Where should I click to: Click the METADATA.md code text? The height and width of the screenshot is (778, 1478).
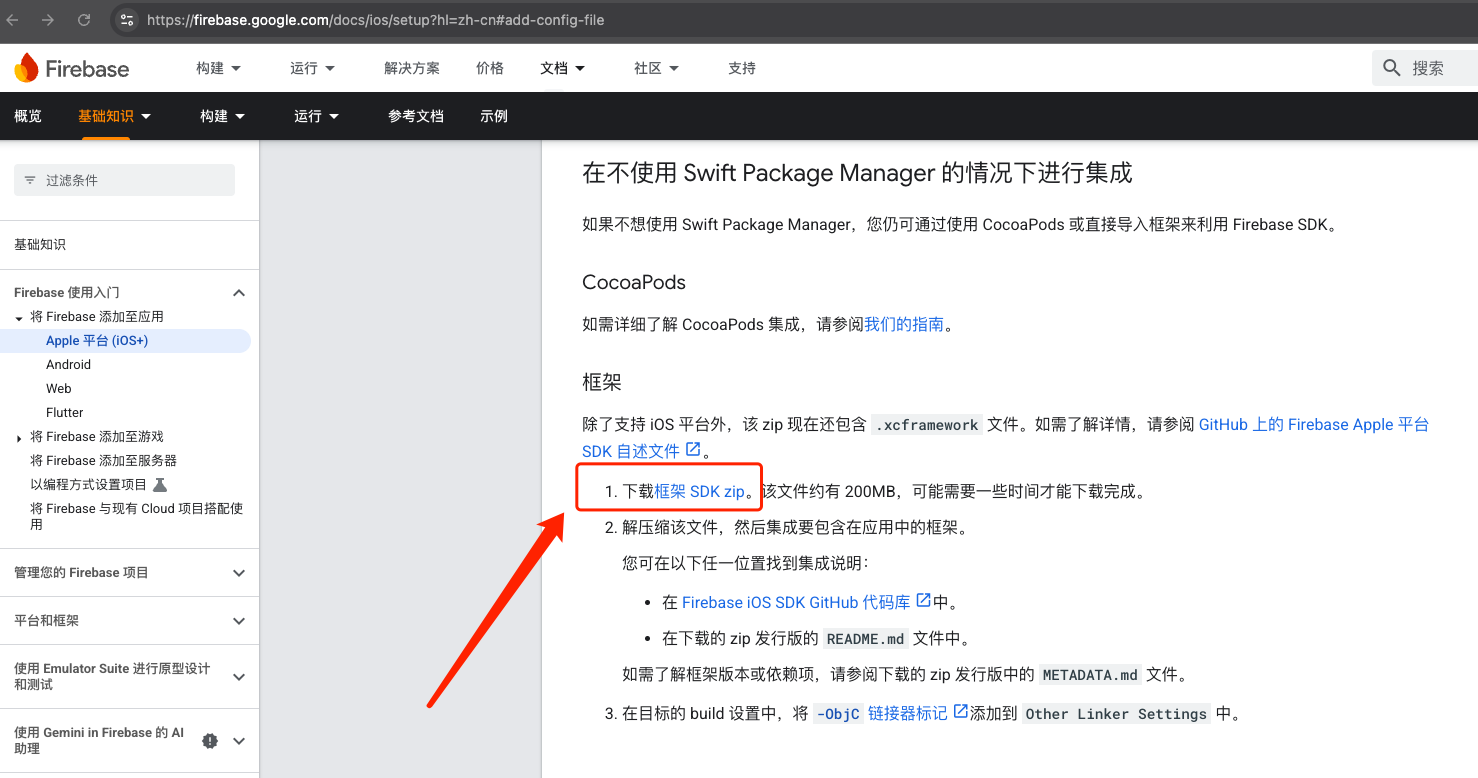(1090, 675)
